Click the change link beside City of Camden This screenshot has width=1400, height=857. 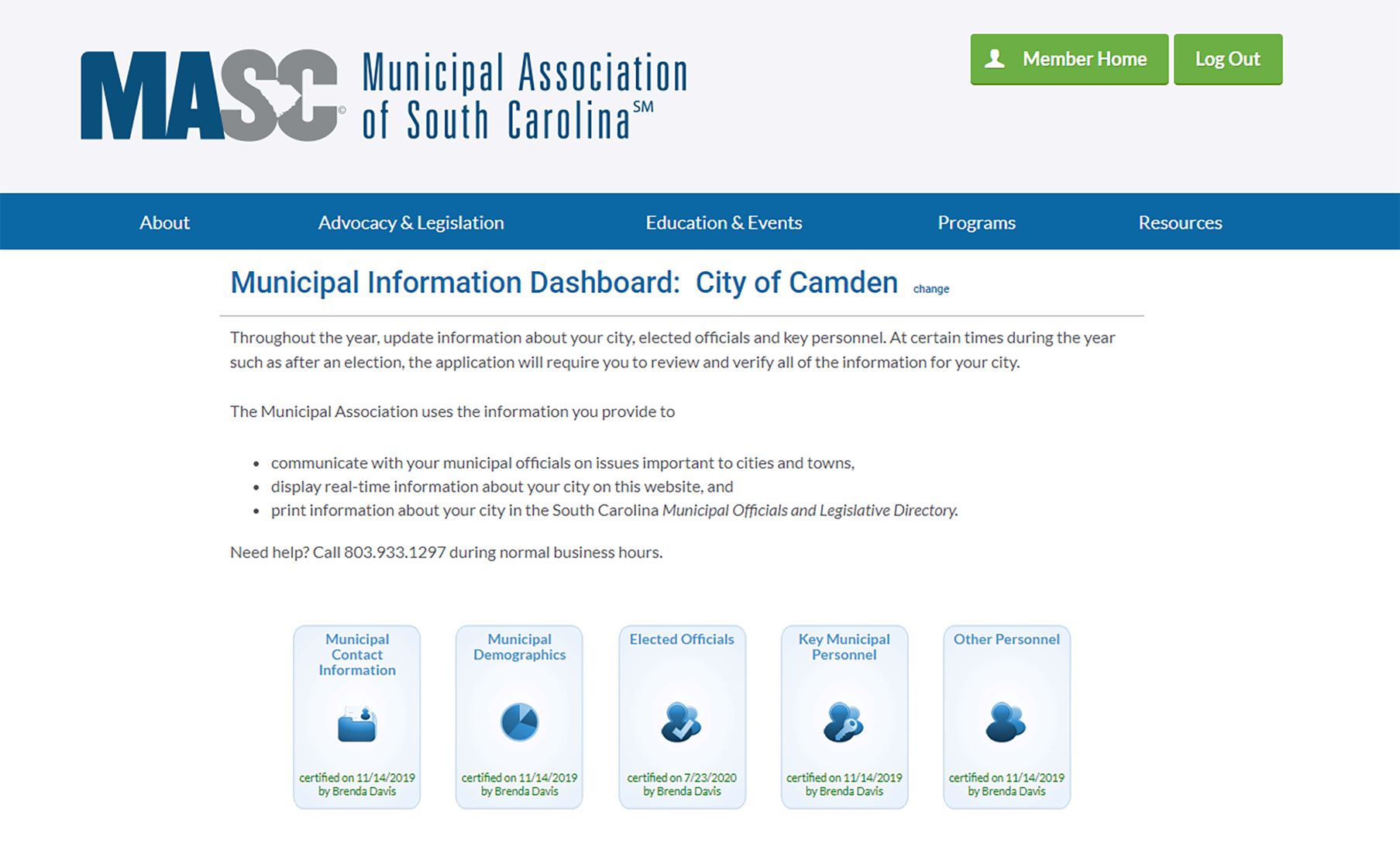tap(930, 289)
